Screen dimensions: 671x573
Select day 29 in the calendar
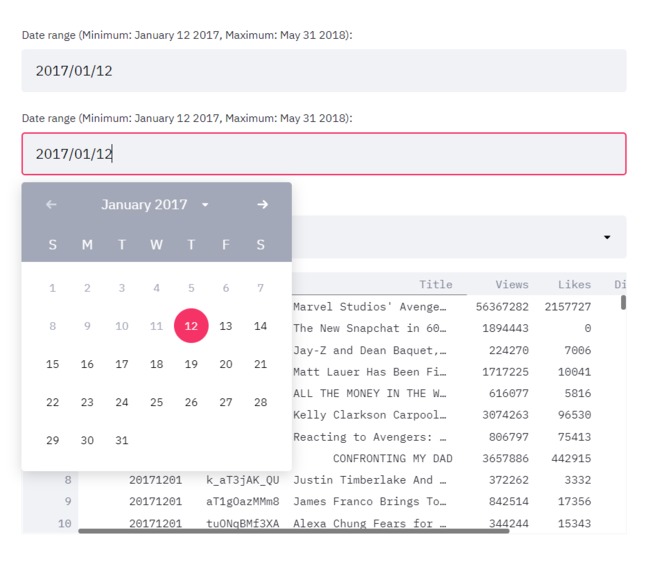[x=53, y=440]
